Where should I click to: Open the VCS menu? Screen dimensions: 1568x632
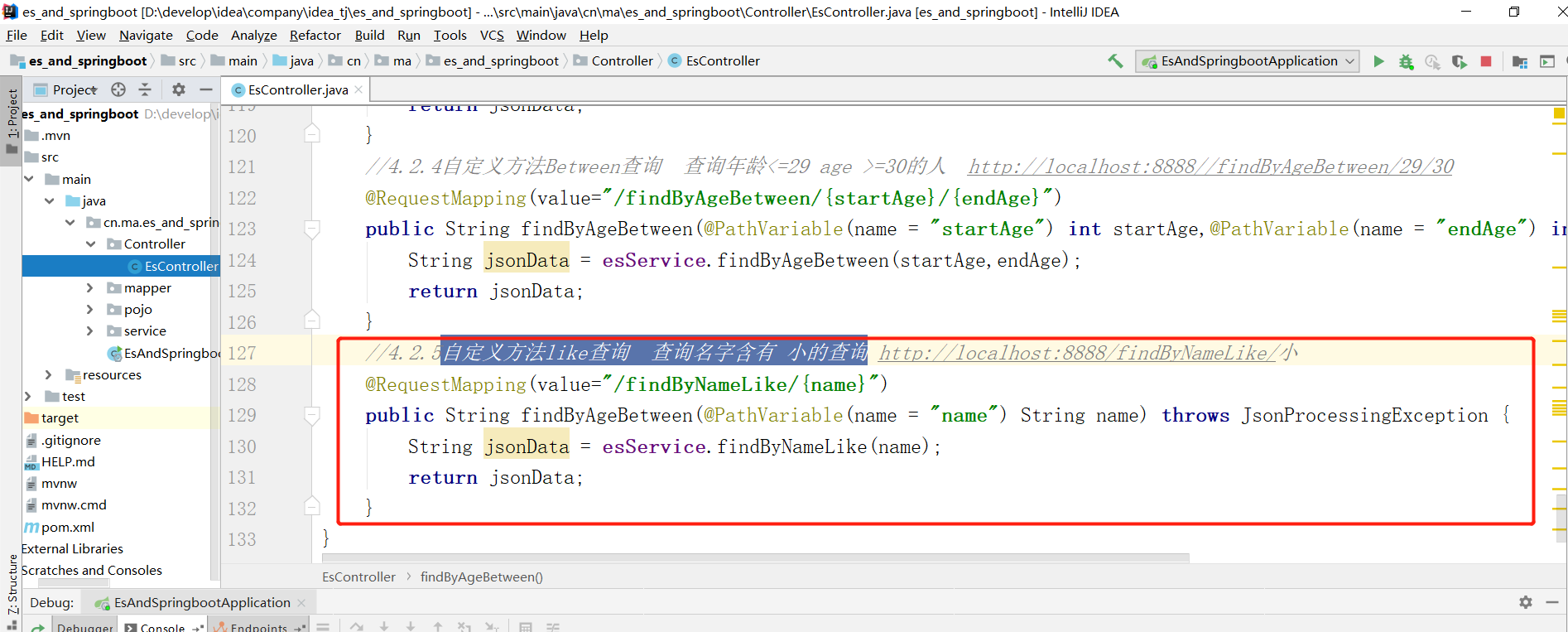tap(492, 35)
